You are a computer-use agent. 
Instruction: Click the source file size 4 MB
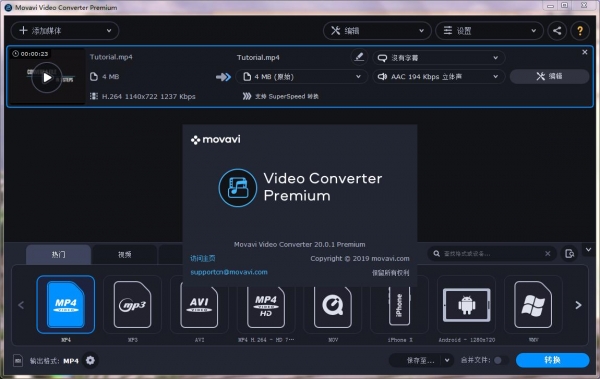[110, 77]
